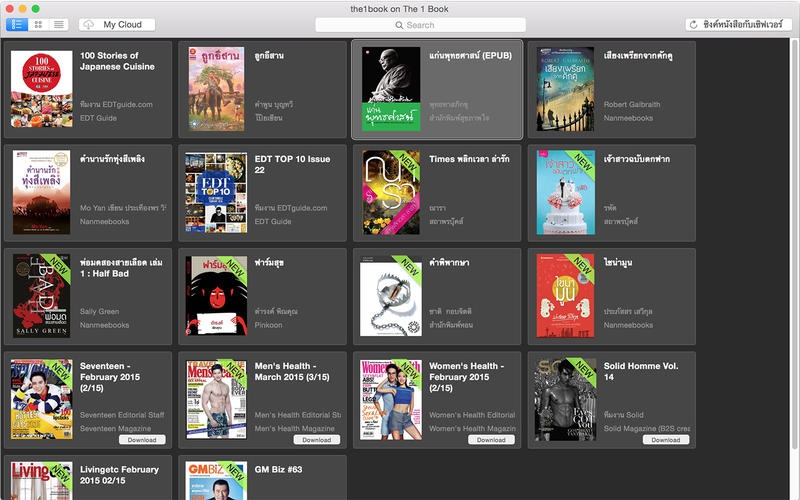Open the Times พลิกเวลา ล่ารัก cover
The image size is (800, 500).
[391, 192]
